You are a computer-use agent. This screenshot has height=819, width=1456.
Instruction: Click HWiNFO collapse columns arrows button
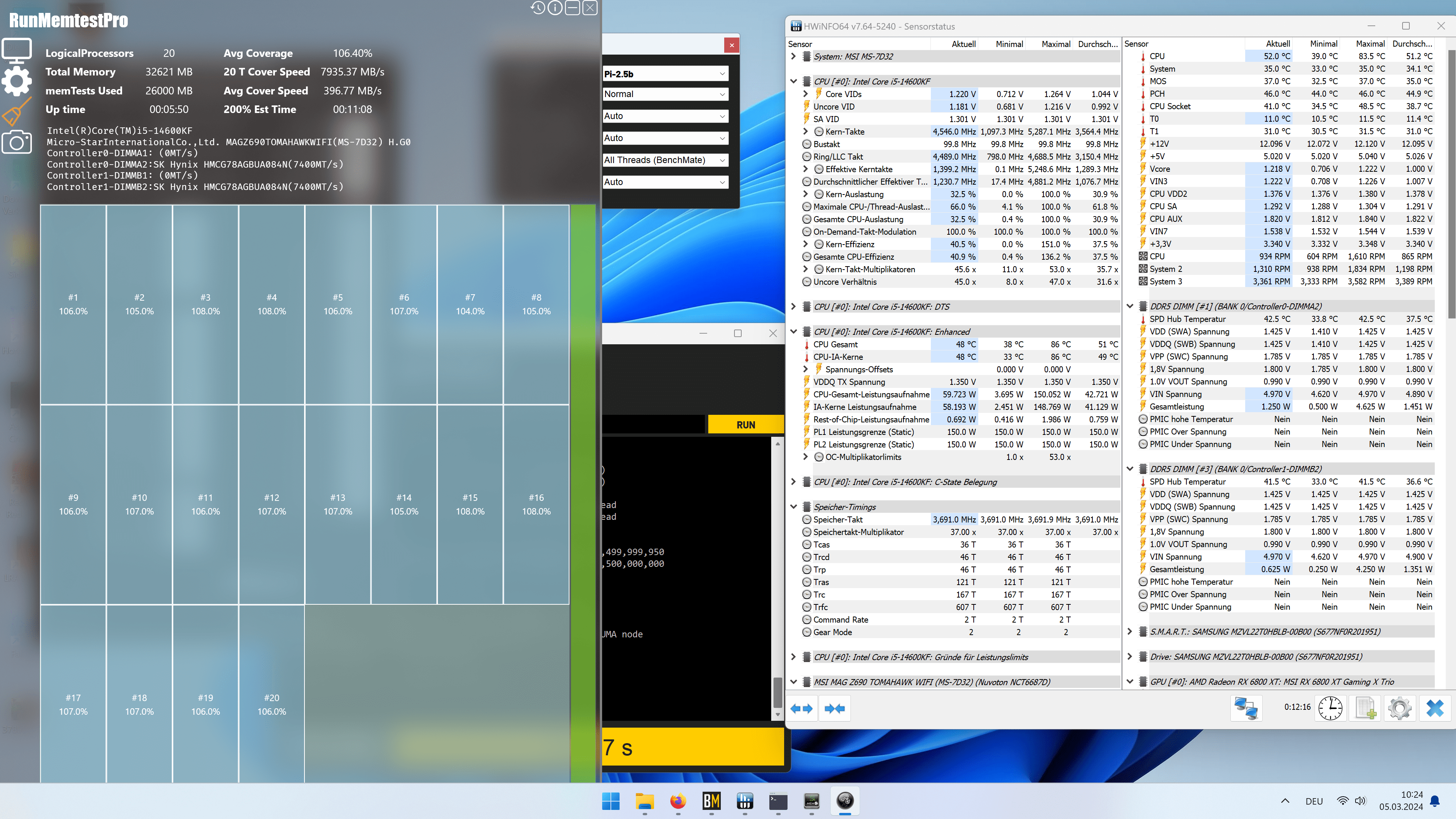tap(835, 708)
